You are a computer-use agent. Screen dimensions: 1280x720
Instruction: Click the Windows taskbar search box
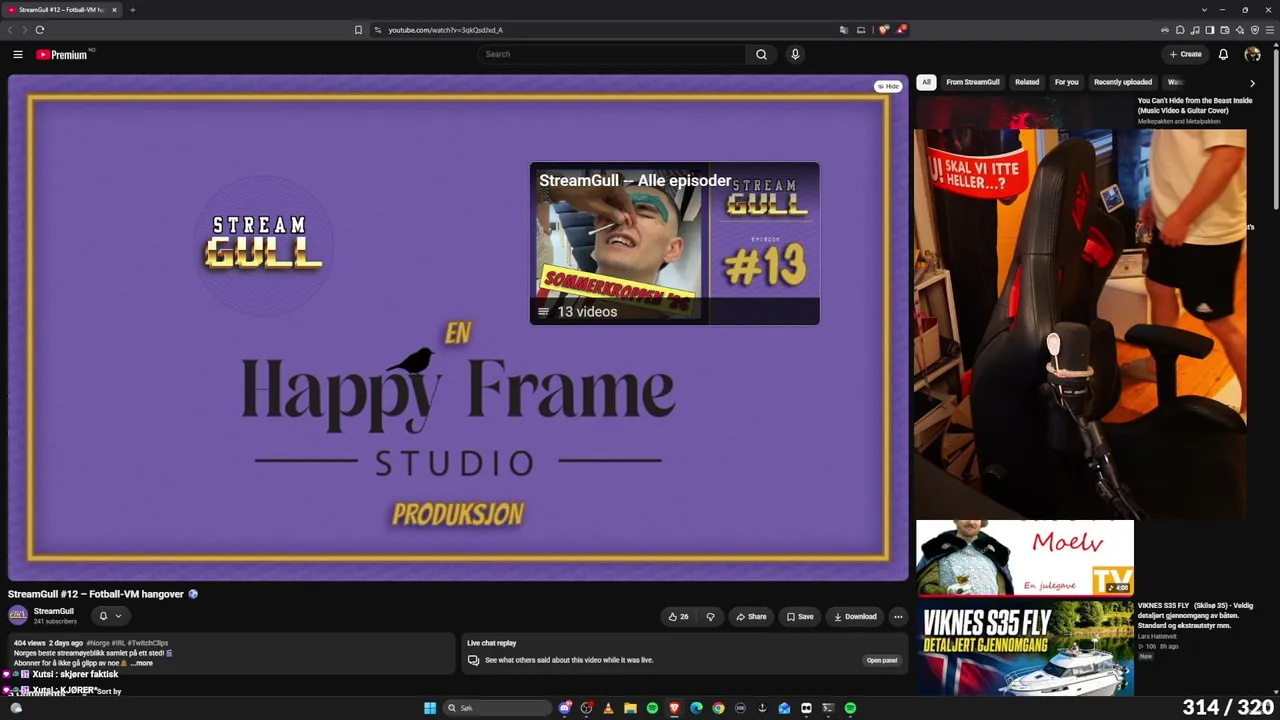click(497, 708)
